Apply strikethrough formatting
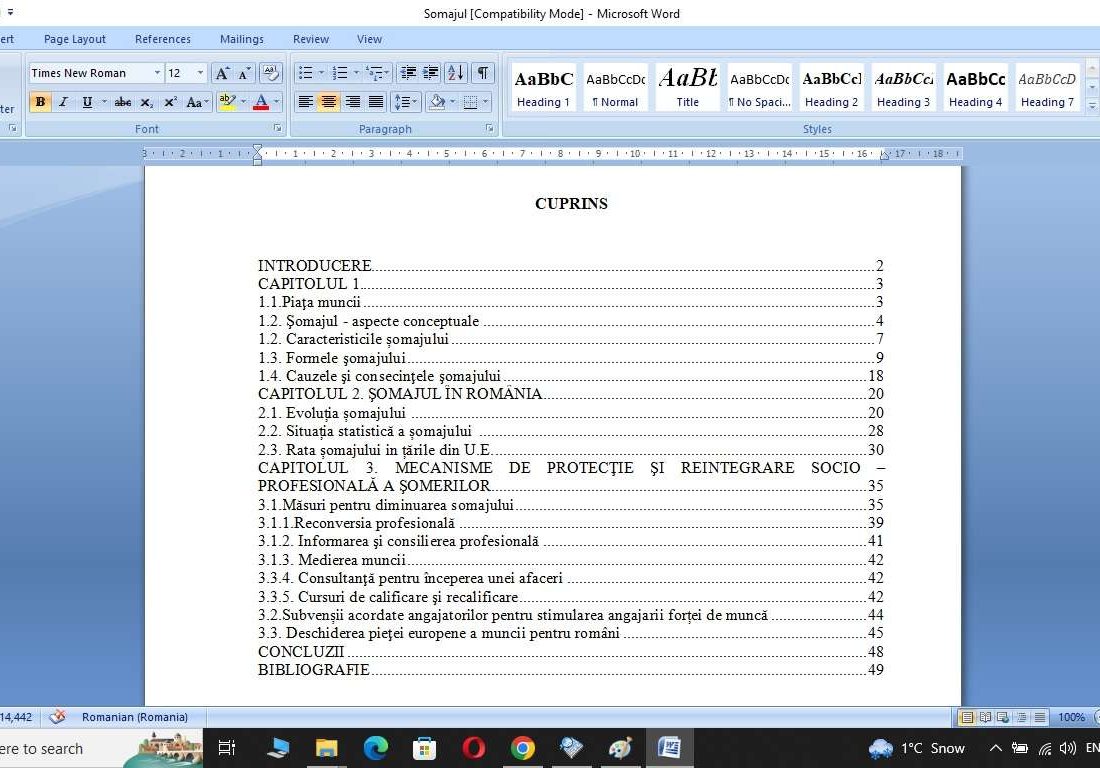Image resolution: width=1100 pixels, height=768 pixels. tap(123, 102)
